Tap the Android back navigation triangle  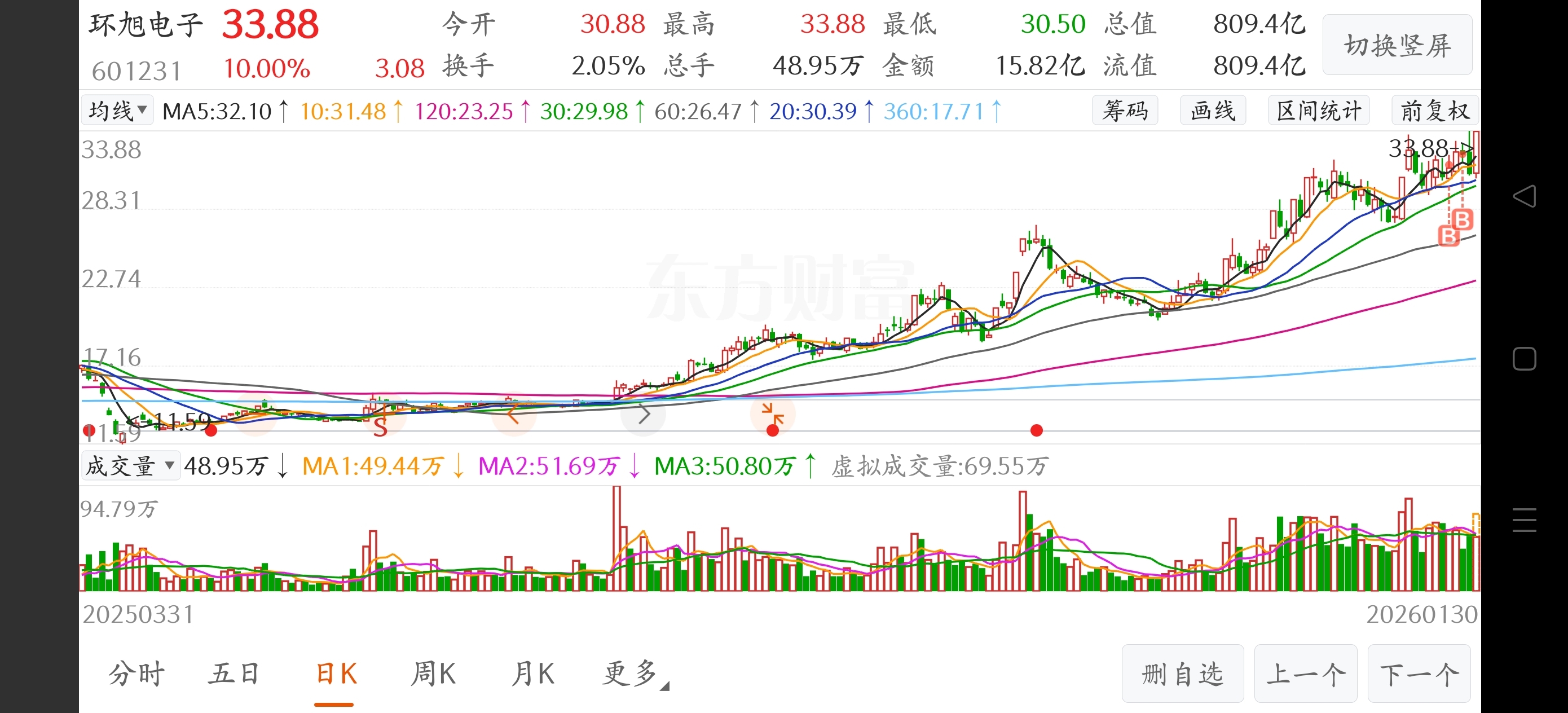point(1524,196)
